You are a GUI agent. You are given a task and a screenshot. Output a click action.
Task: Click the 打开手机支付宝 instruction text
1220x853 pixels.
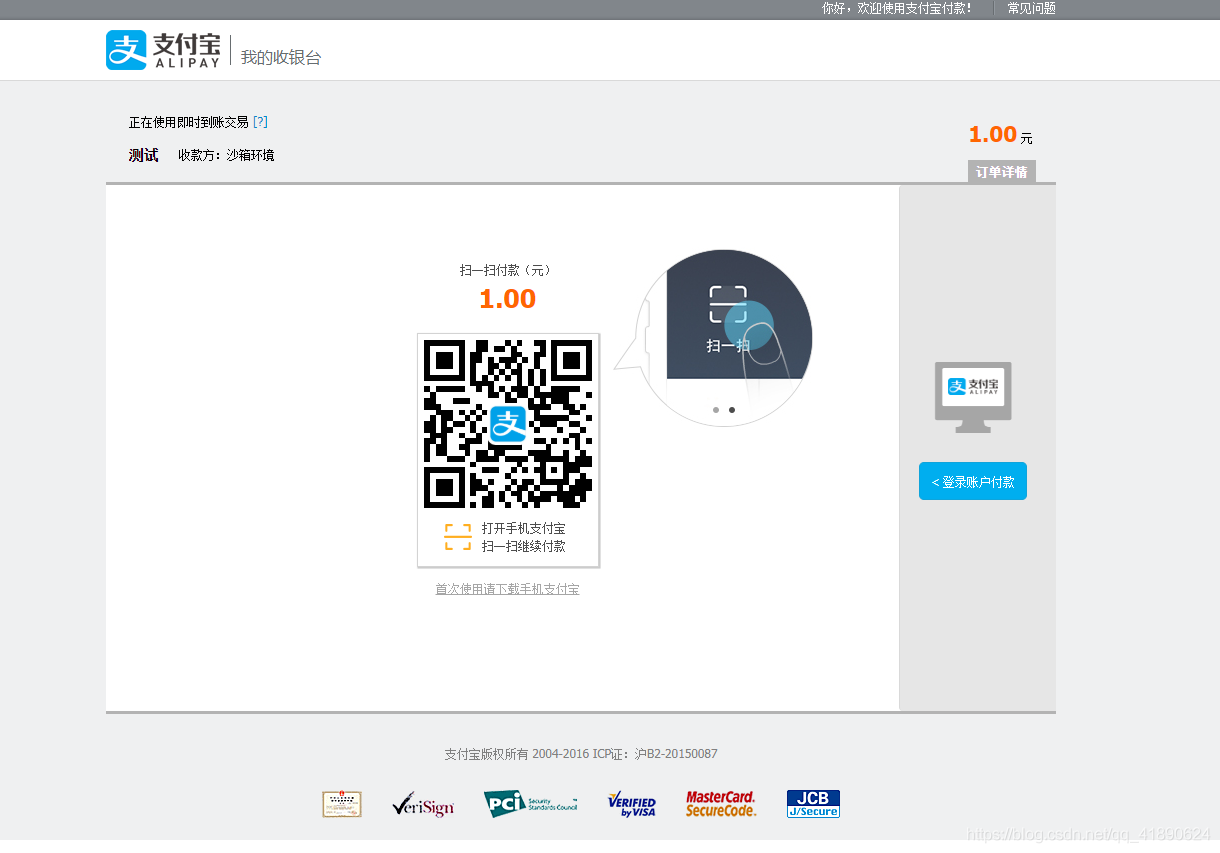coord(523,528)
